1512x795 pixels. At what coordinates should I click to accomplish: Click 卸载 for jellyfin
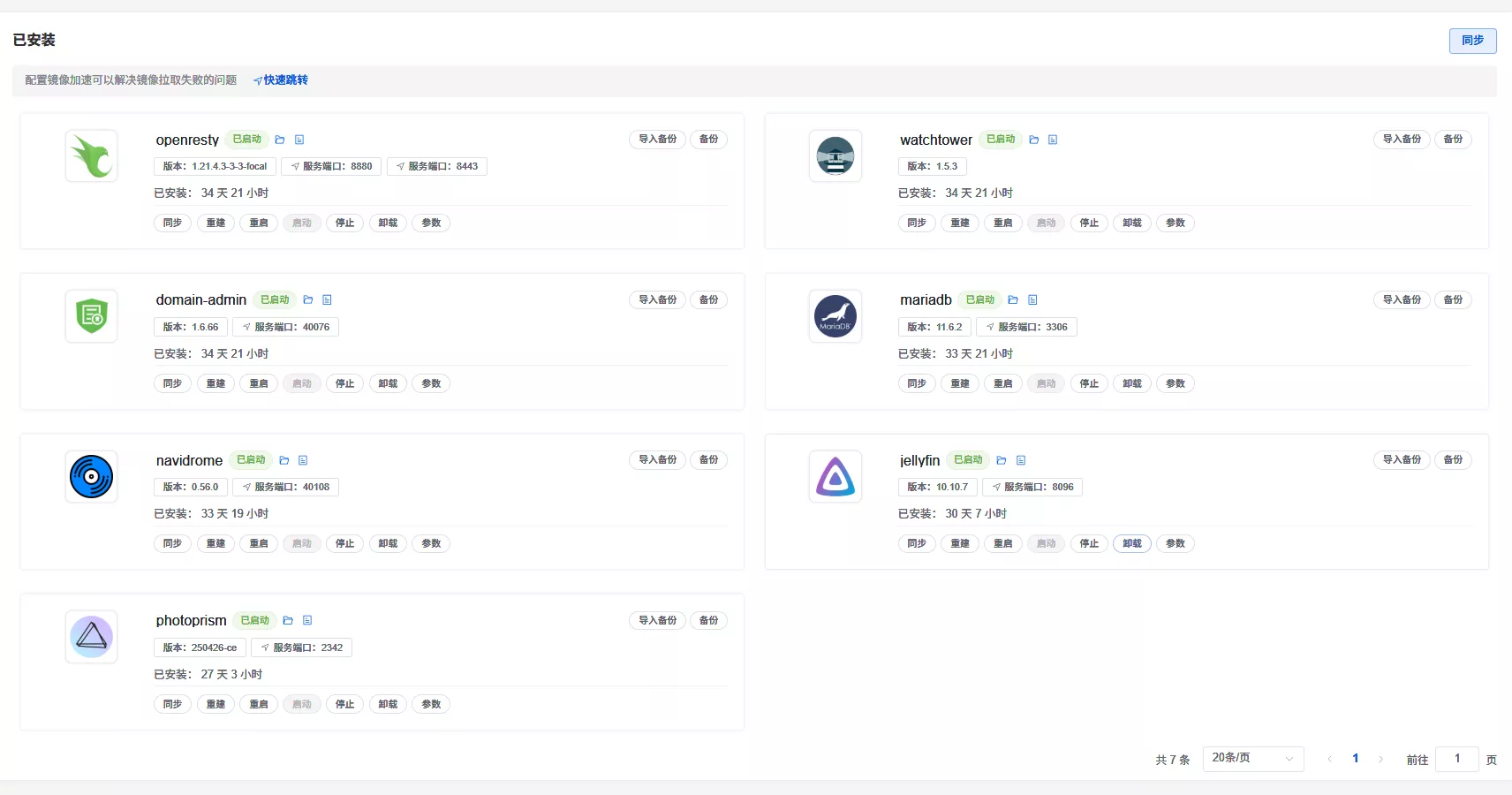(x=1132, y=544)
